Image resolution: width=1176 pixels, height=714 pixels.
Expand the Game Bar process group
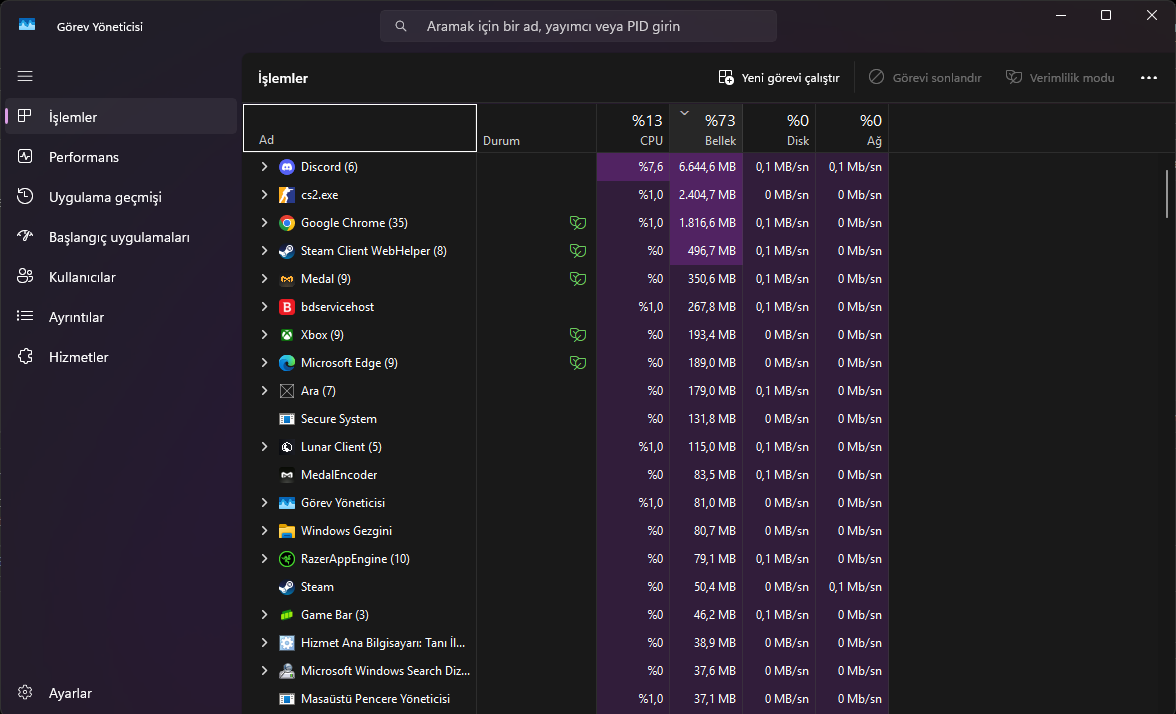(264, 615)
